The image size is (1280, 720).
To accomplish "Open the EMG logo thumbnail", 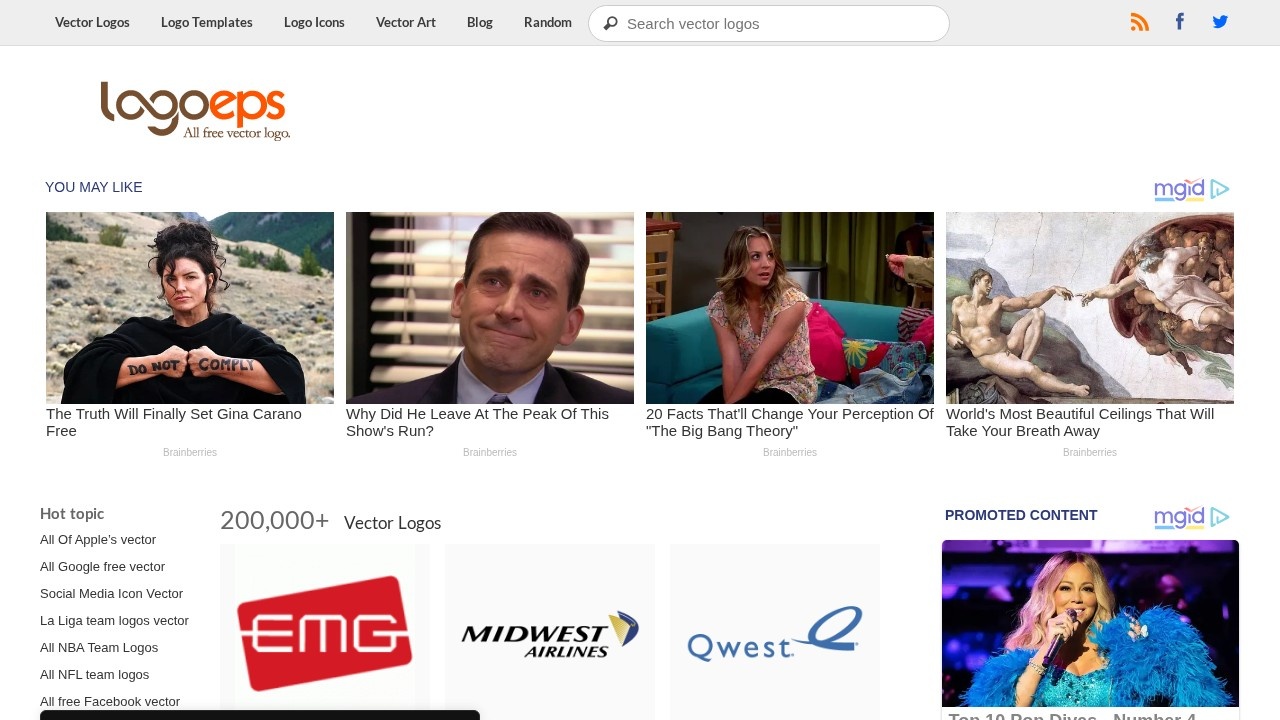I will 325,632.
